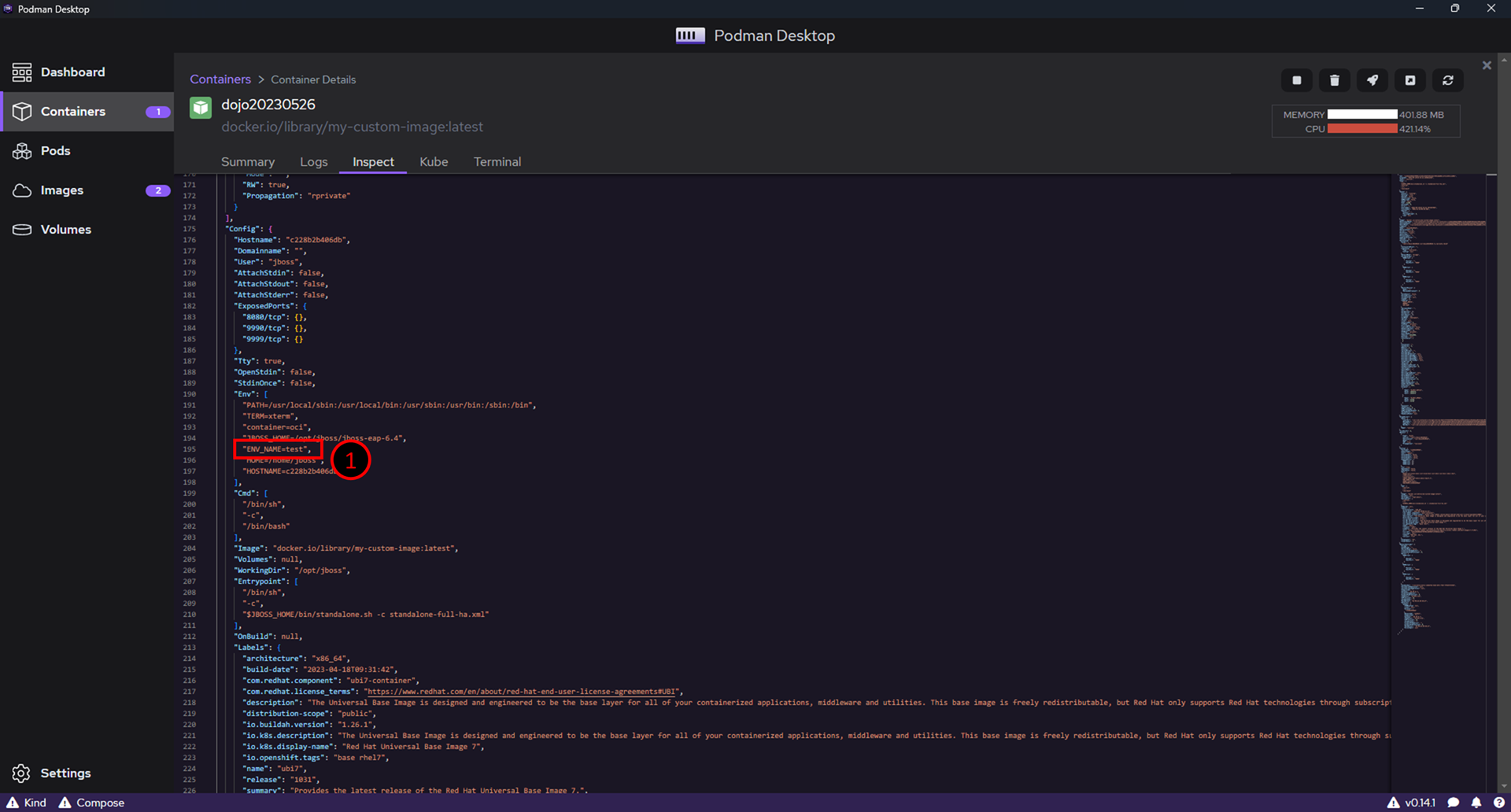Click the "TERM=xterm" line
Image resolution: width=1511 pixels, height=812 pixels.
(x=271, y=416)
